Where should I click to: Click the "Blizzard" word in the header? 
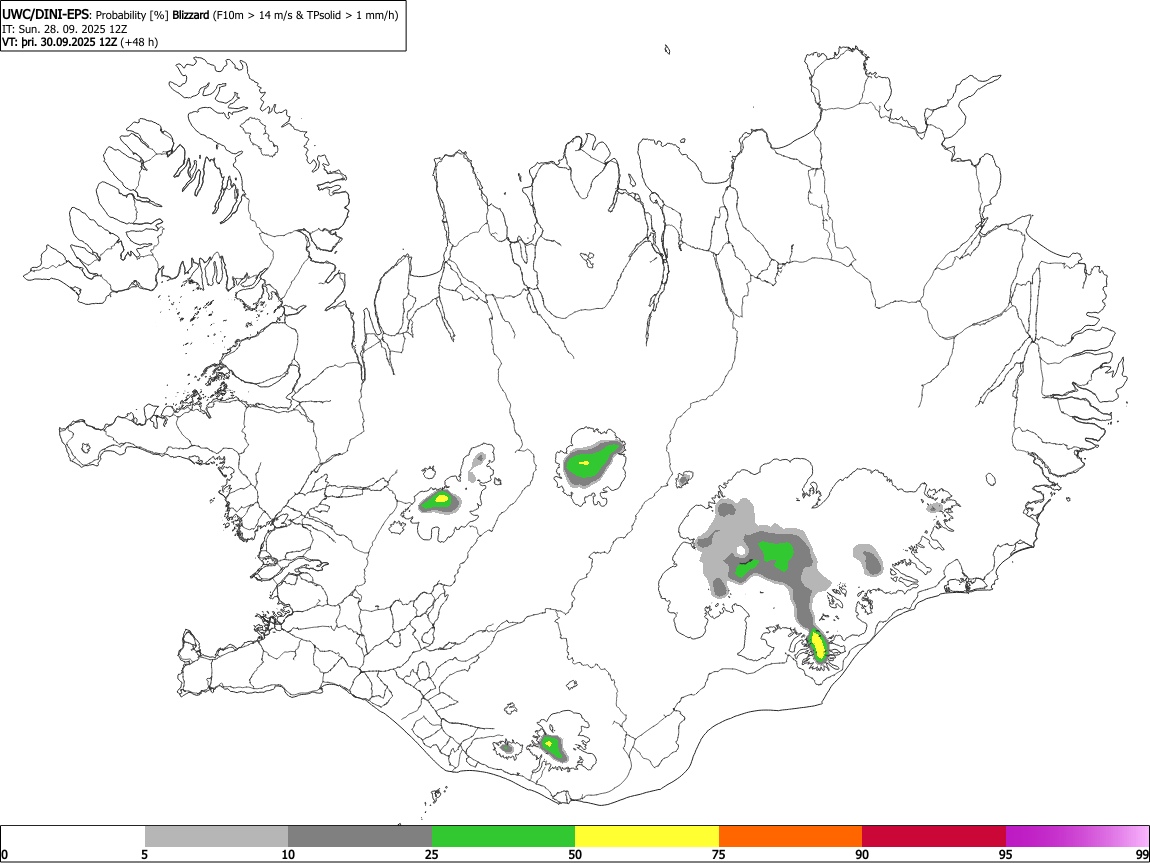click(191, 15)
